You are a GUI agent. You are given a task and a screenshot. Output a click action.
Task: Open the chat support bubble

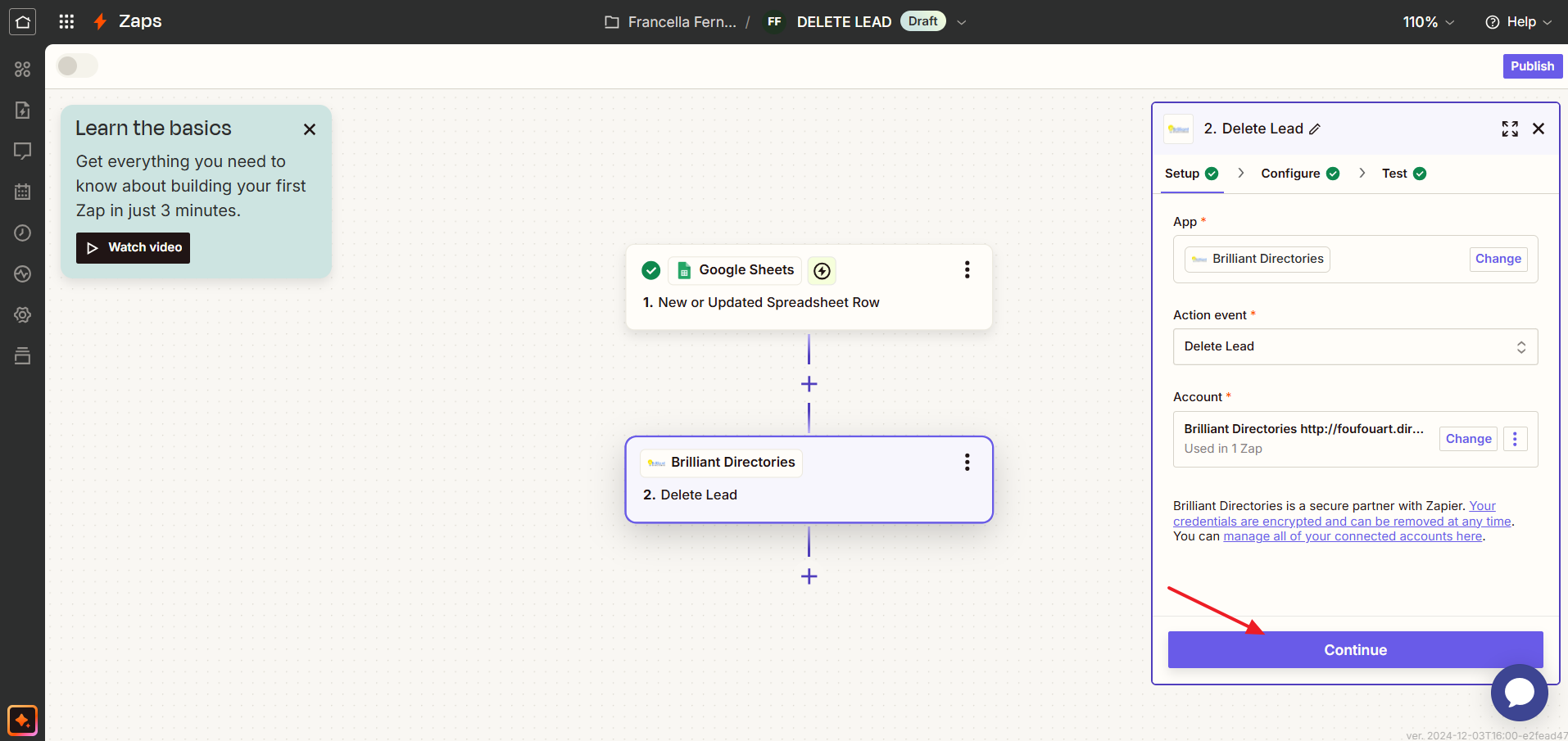coord(1519,693)
